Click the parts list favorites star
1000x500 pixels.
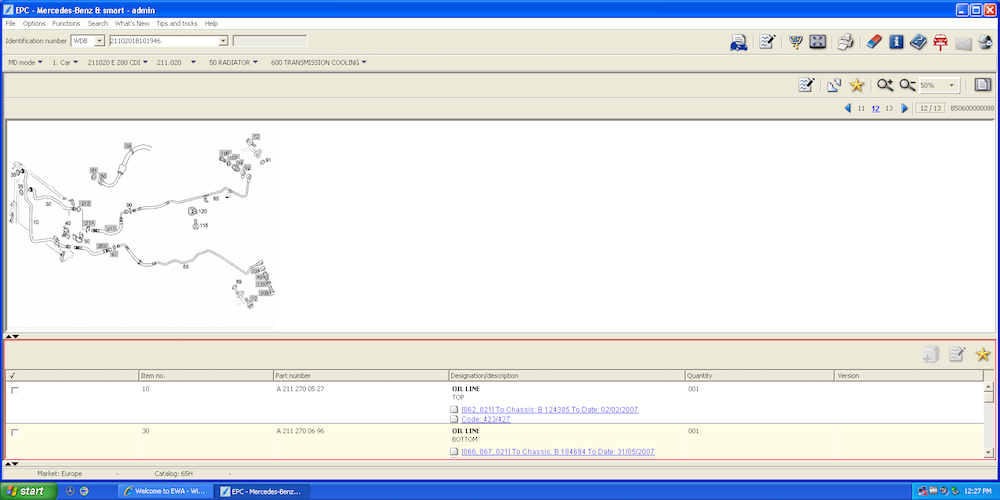[x=983, y=355]
